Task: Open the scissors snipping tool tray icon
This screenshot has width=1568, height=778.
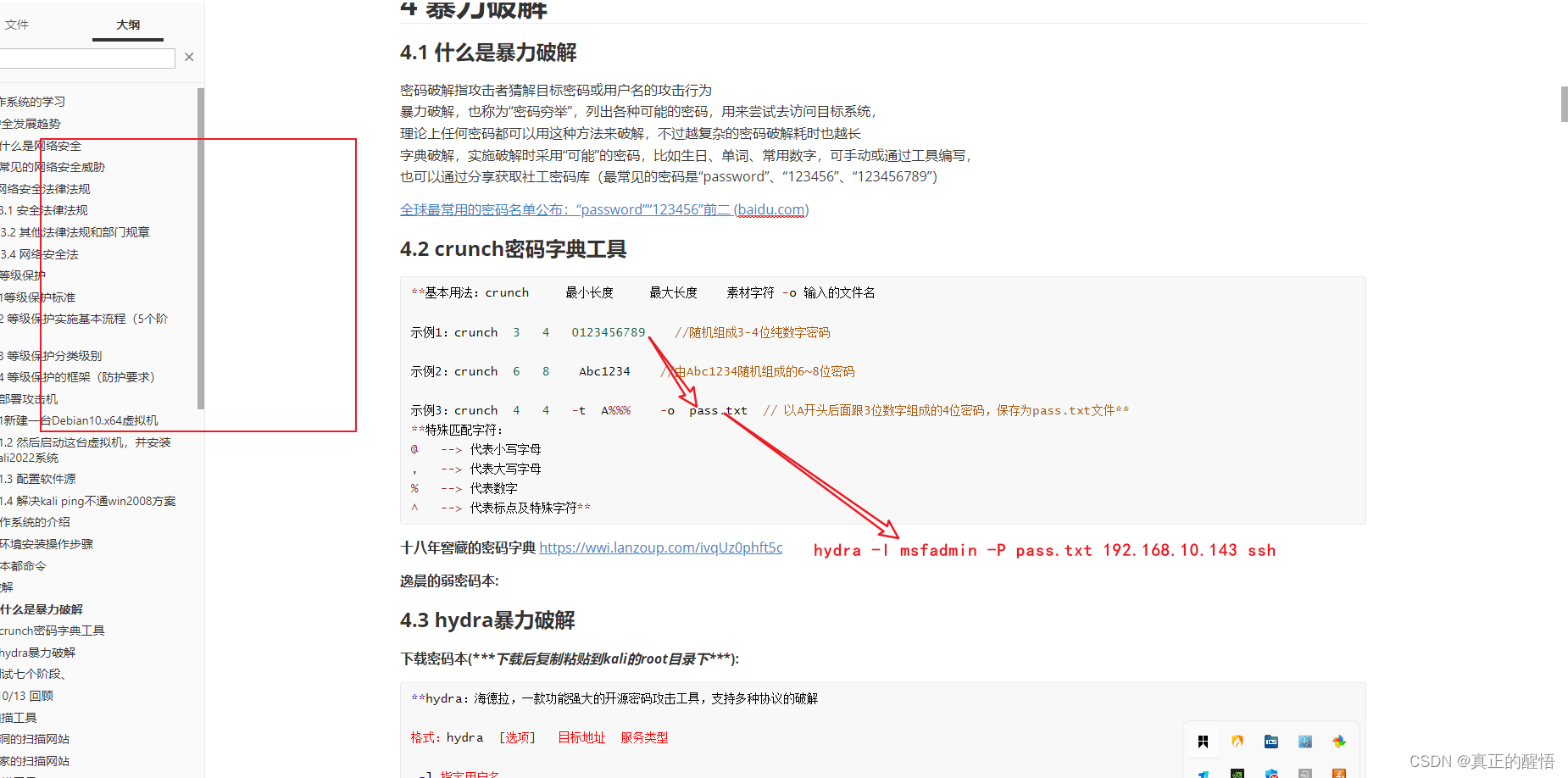Action: tap(1305, 742)
